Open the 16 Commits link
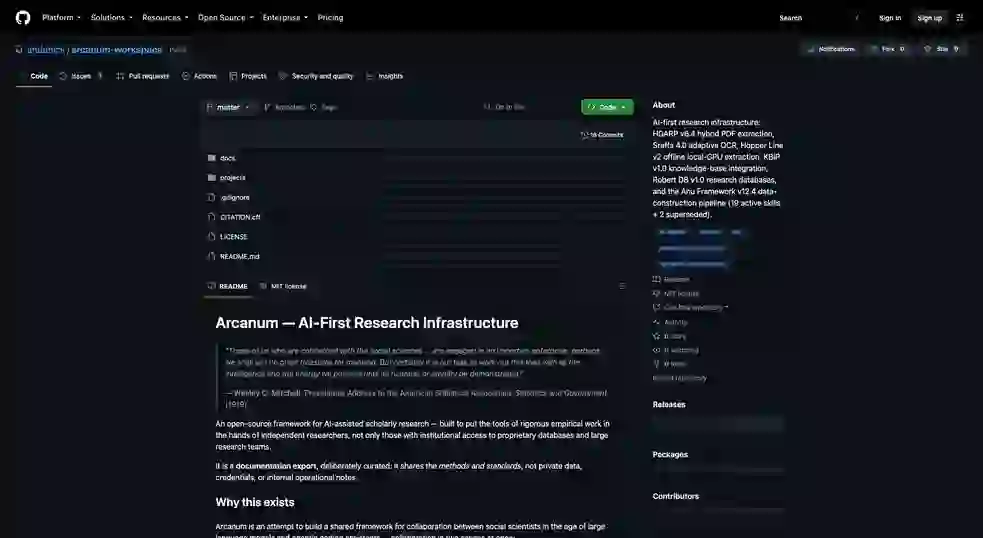983x538 pixels. tap(602, 135)
